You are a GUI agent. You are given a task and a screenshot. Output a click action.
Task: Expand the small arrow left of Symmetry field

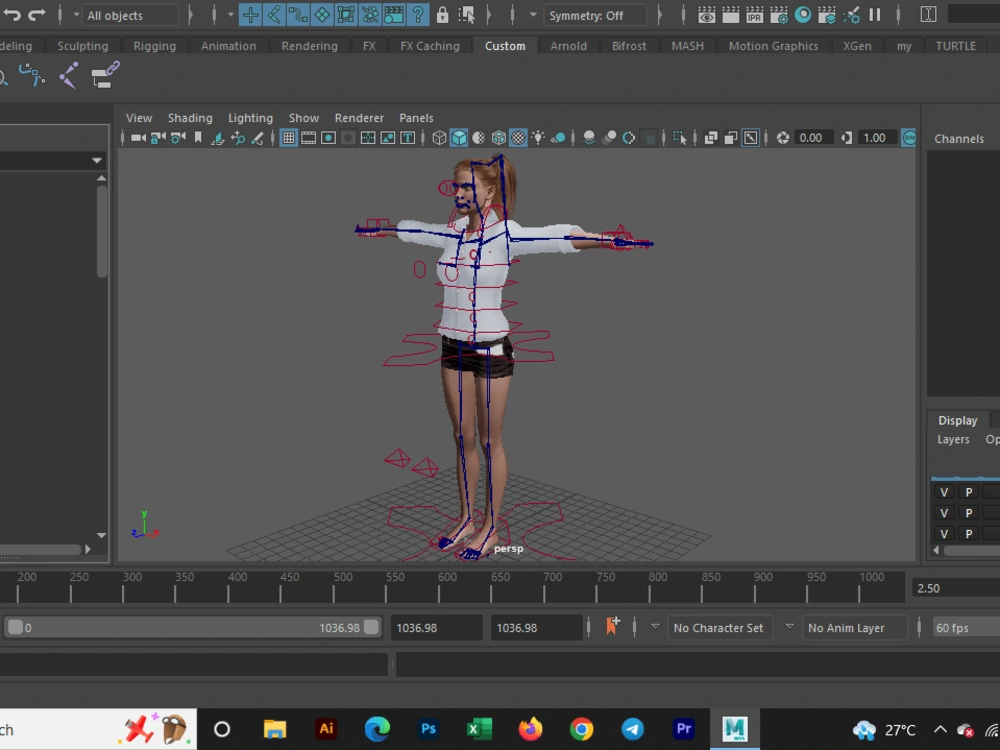[x=533, y=15]
